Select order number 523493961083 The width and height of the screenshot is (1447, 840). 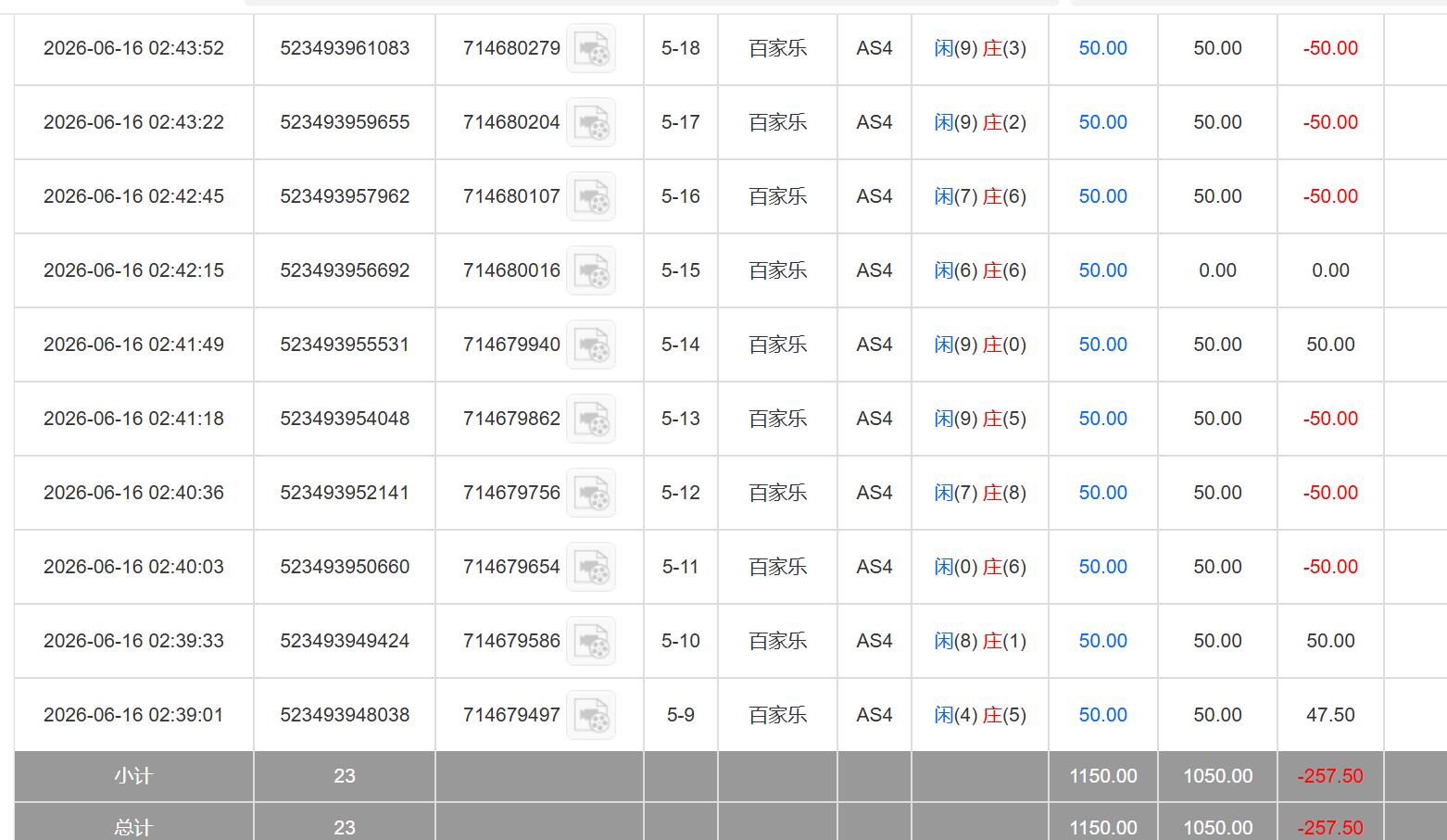(x=345, y=48)
